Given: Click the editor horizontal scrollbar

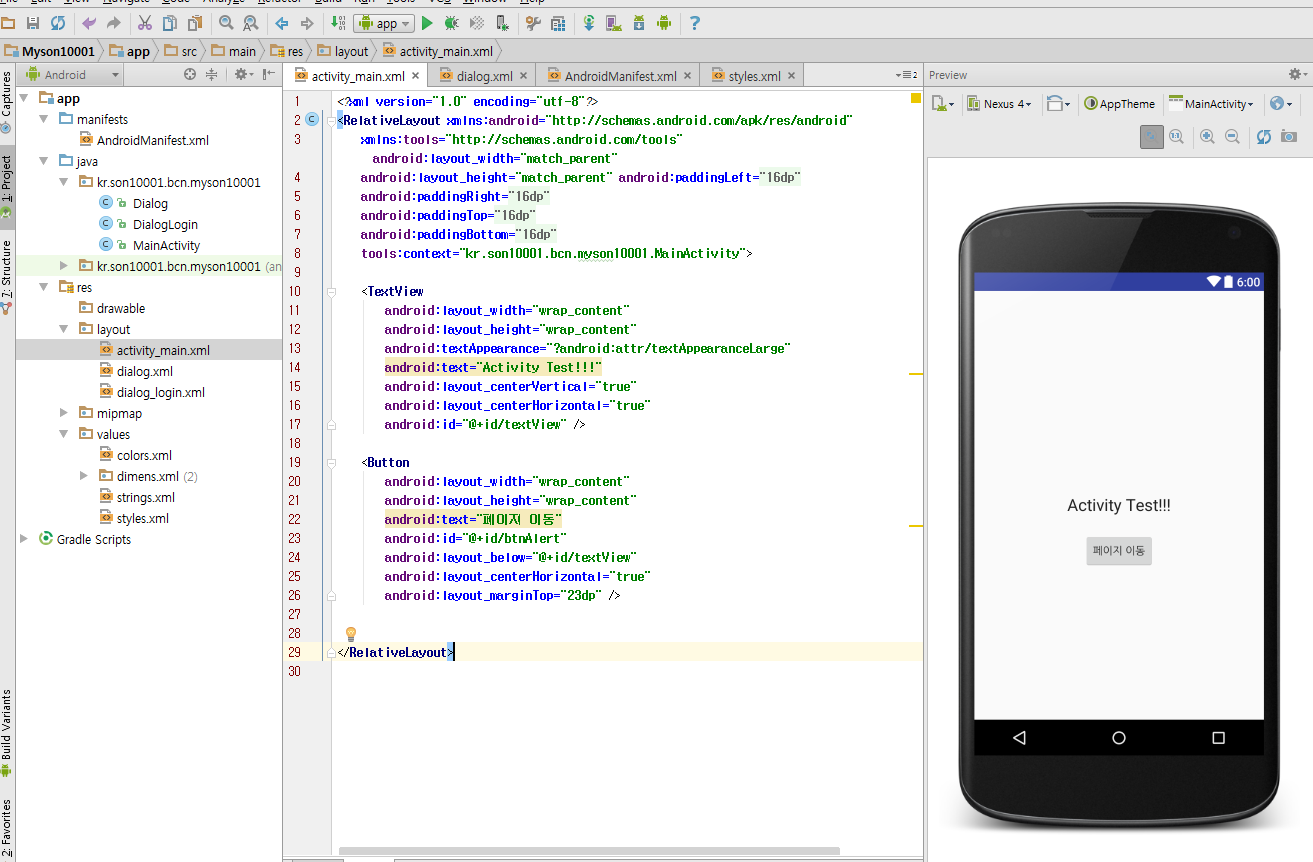Looking at the screenshot, I should coord(589,851).
